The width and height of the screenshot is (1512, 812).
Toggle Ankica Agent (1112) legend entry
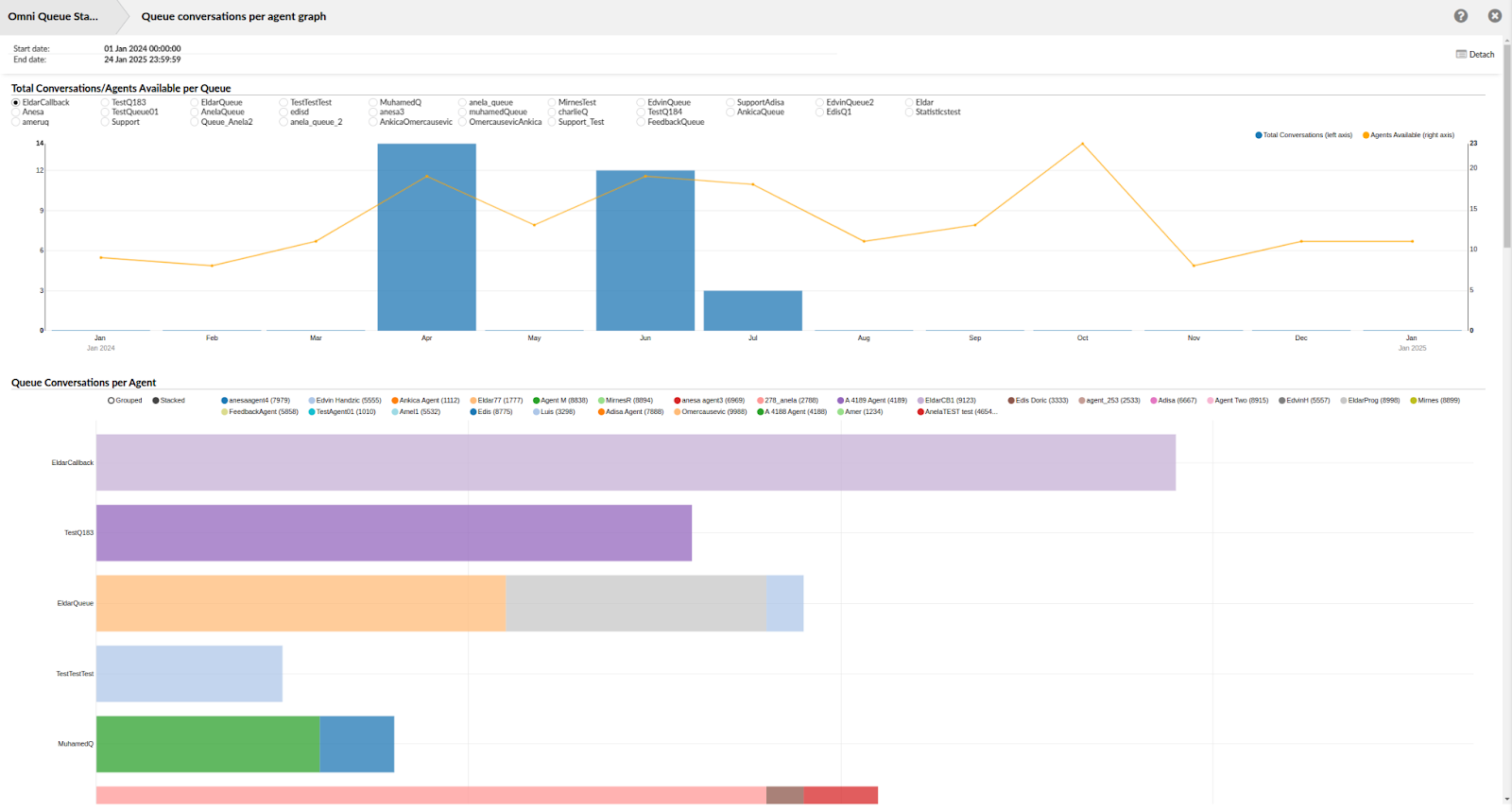425,401
